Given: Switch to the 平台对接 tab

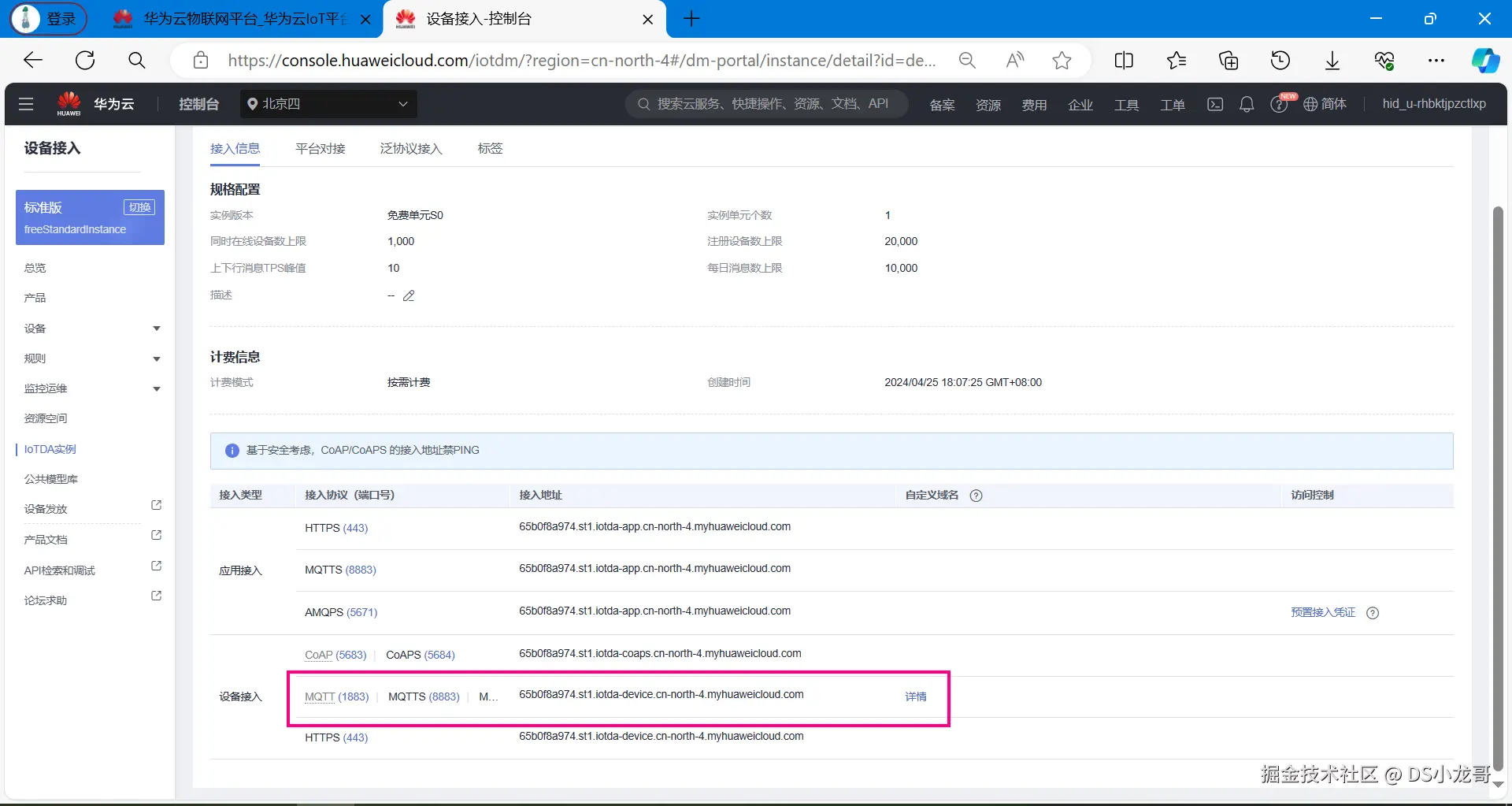Looking at the screenshot, I should click(321, 148).
